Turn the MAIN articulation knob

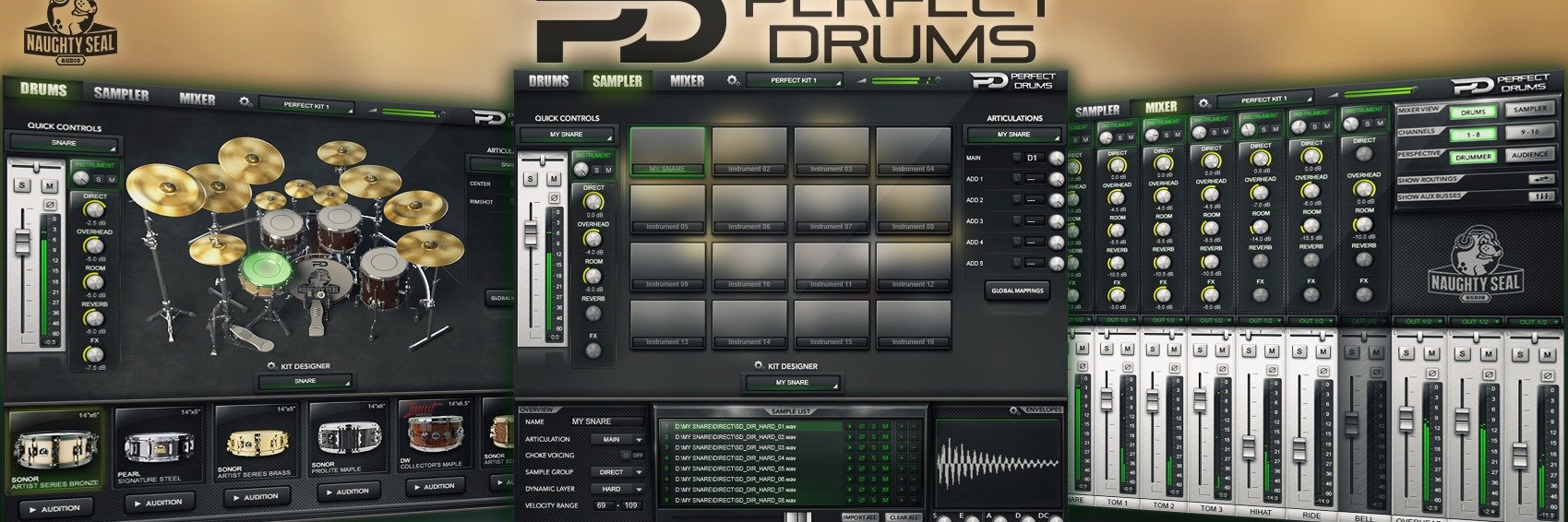pos(1056,159)
